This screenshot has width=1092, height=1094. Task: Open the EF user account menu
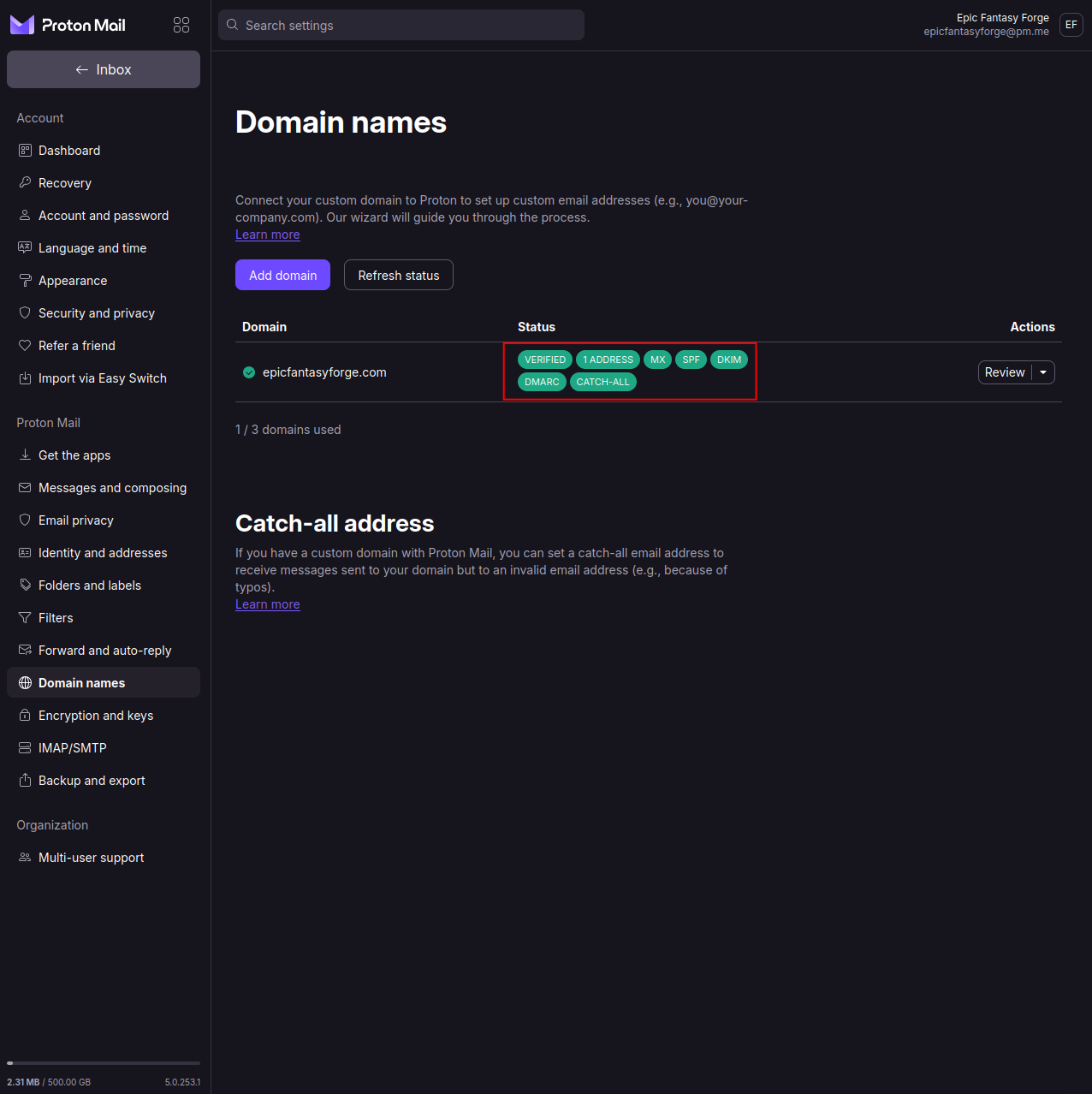click(1071, 25)
